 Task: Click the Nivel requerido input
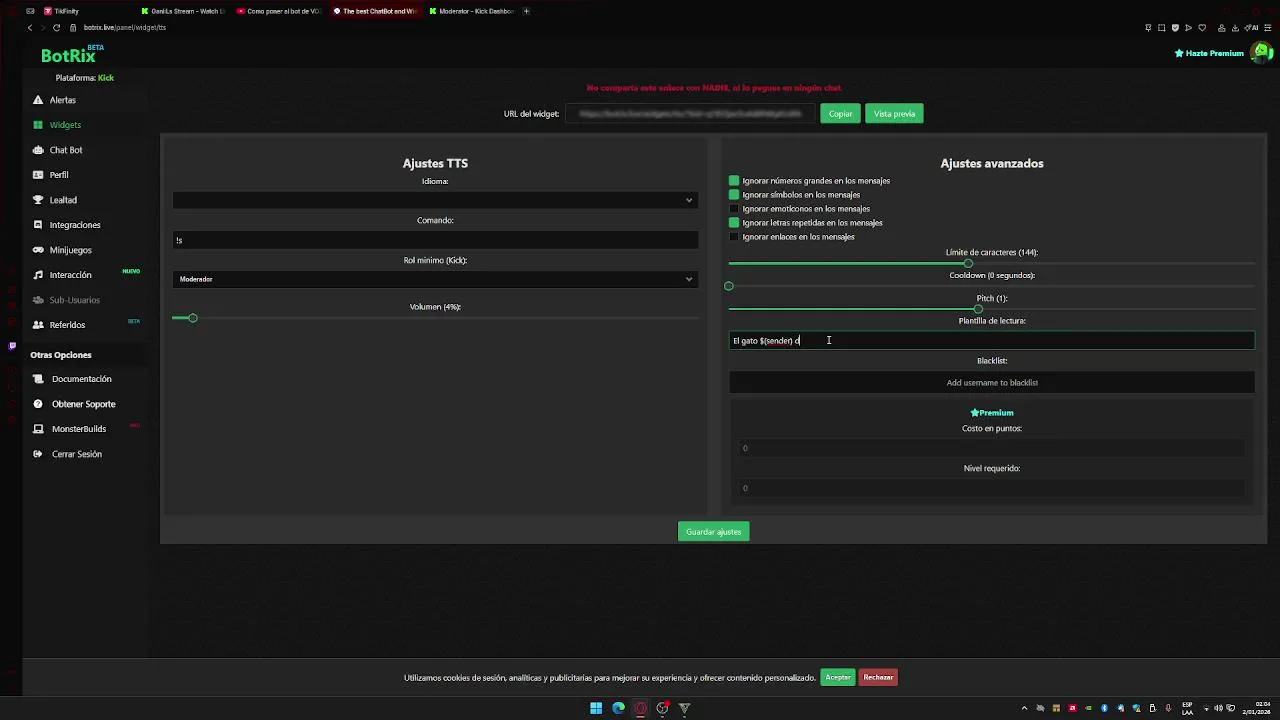(991, 488)
